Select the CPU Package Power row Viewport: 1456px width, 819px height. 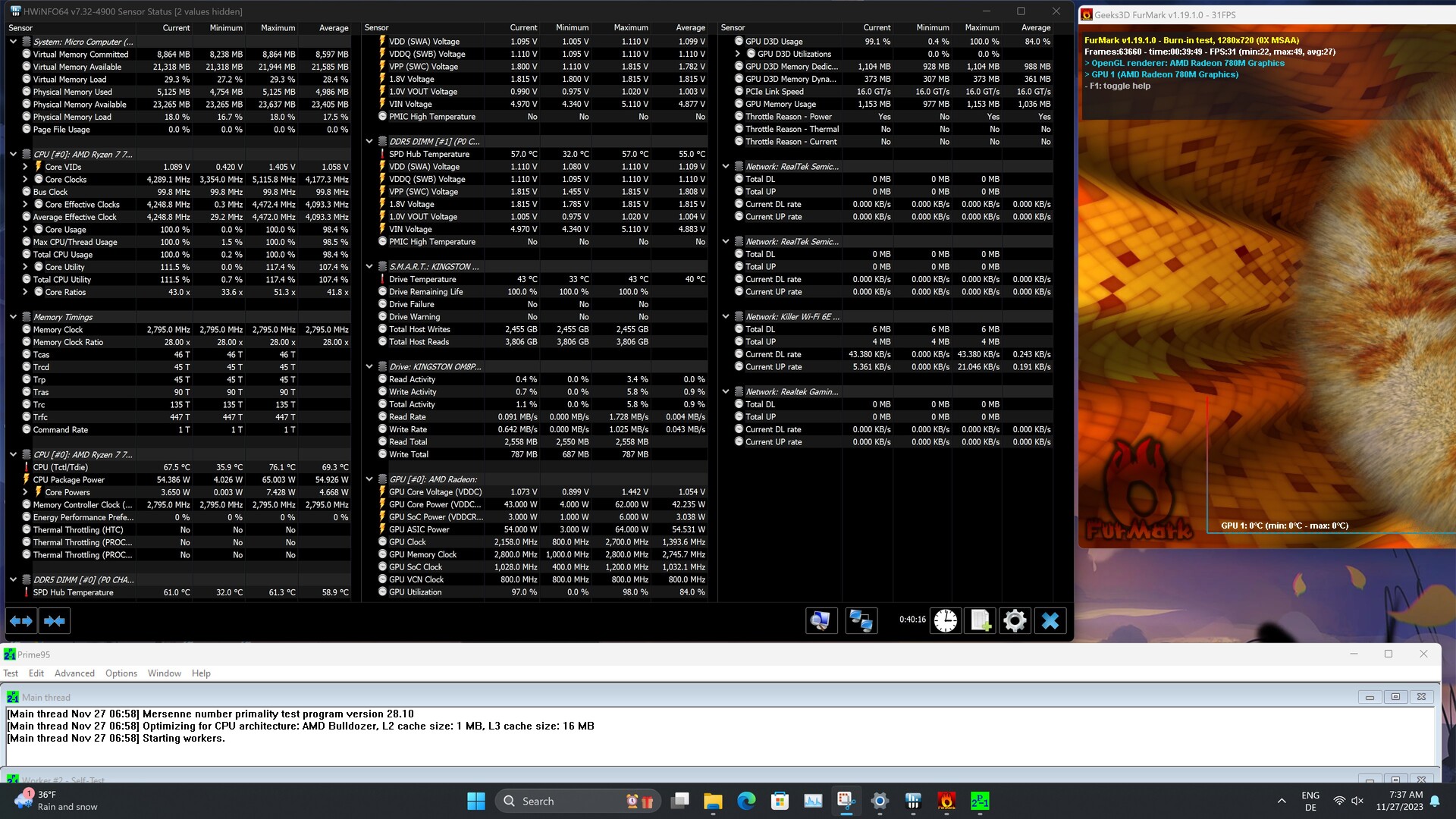69,480
